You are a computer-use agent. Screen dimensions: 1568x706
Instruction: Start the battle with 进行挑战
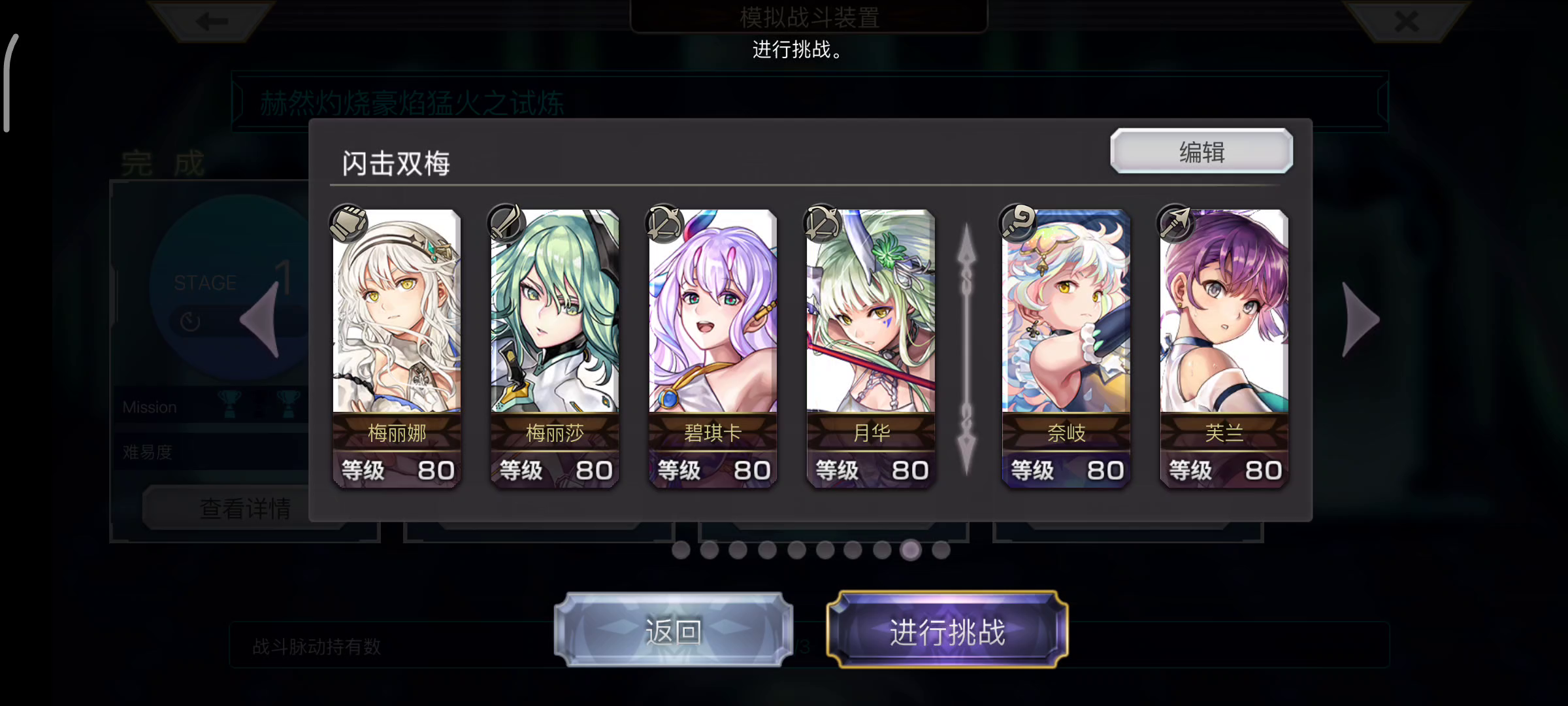point(947,631)
